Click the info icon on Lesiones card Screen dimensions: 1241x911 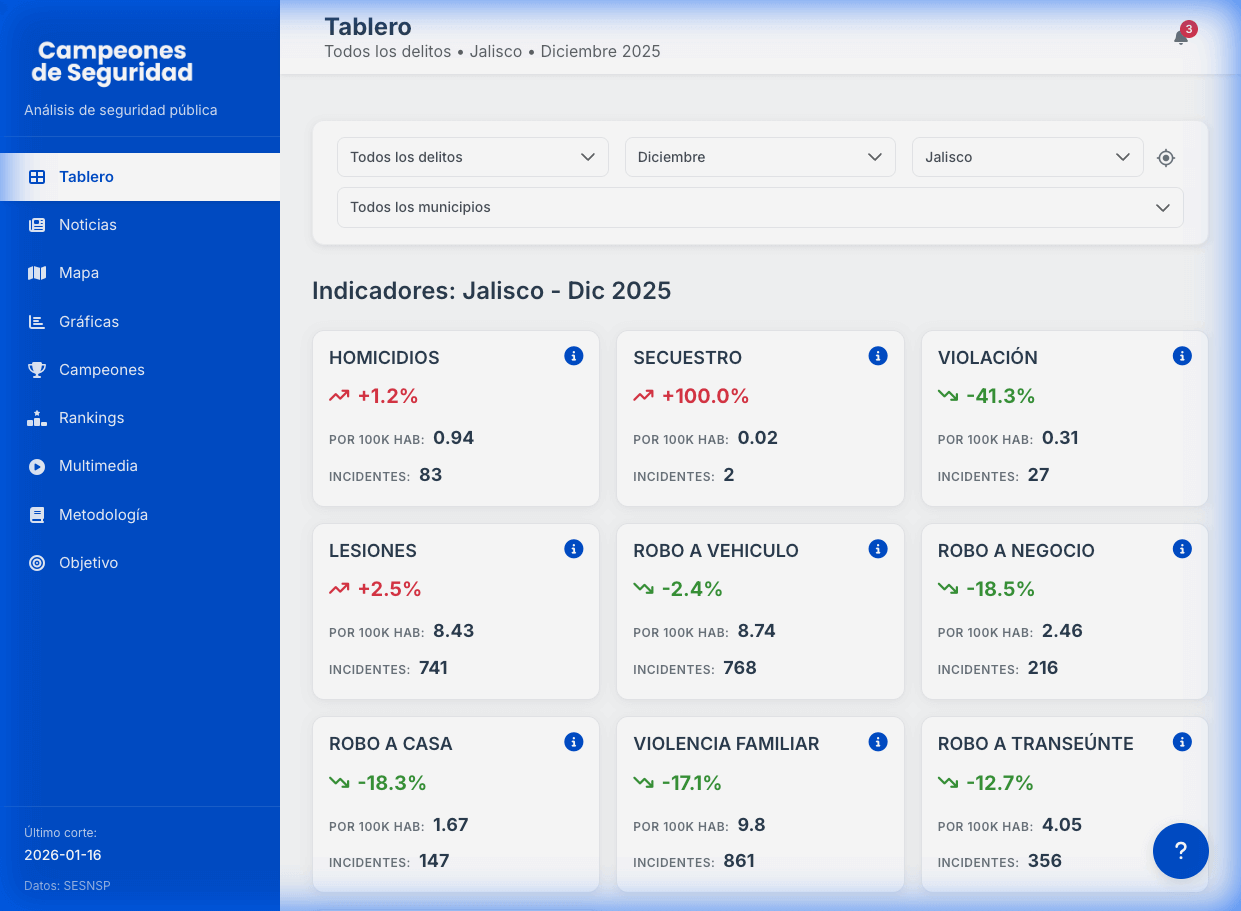(x=573, y=549)
